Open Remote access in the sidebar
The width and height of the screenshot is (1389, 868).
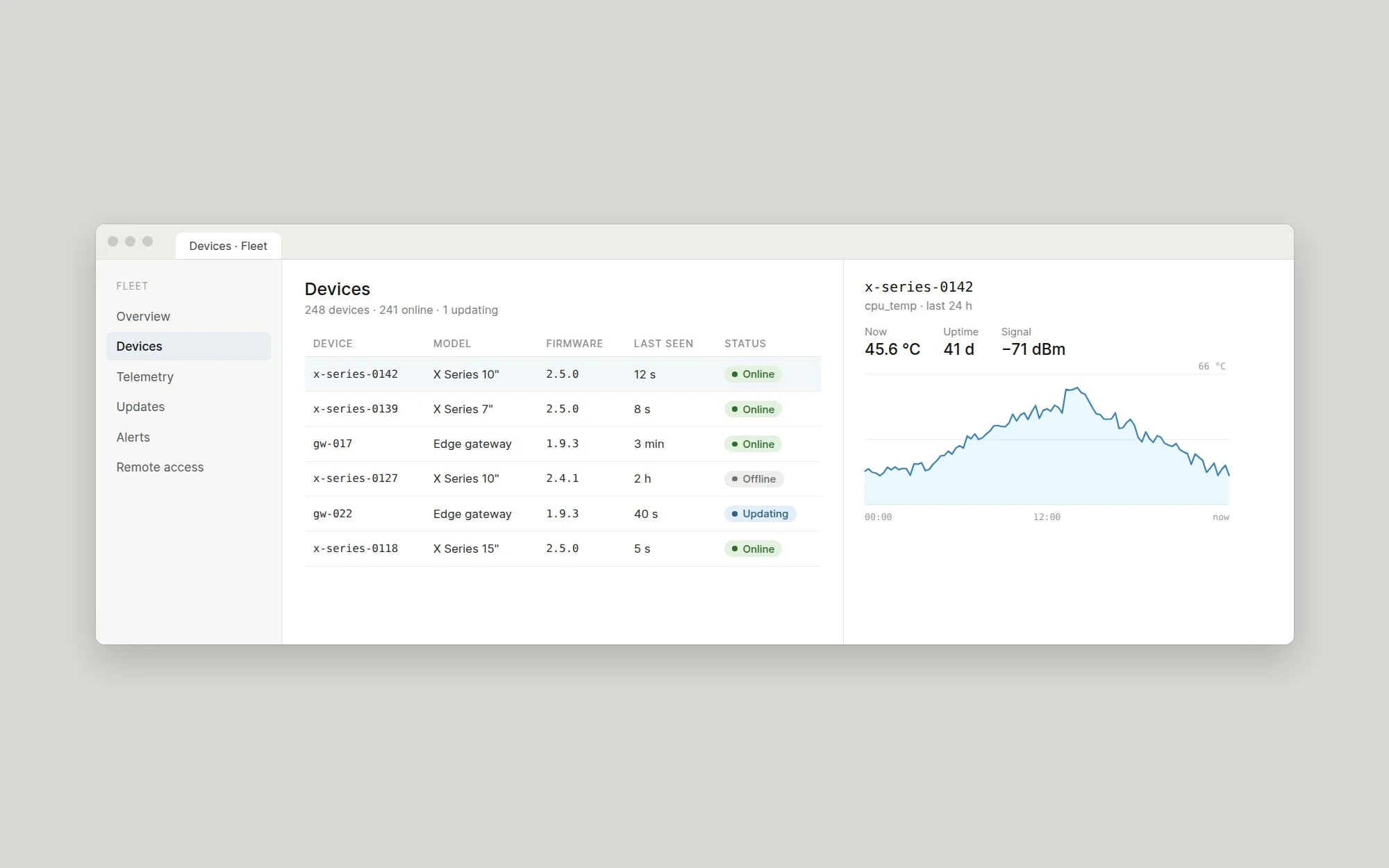click(x=188, y=467)
